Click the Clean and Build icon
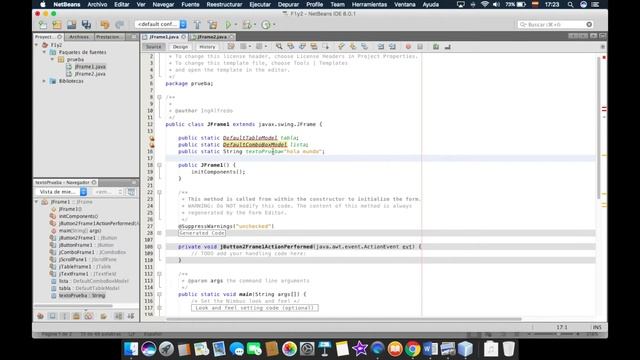Viewport: 640px width, 360px height. coord(213,24)
